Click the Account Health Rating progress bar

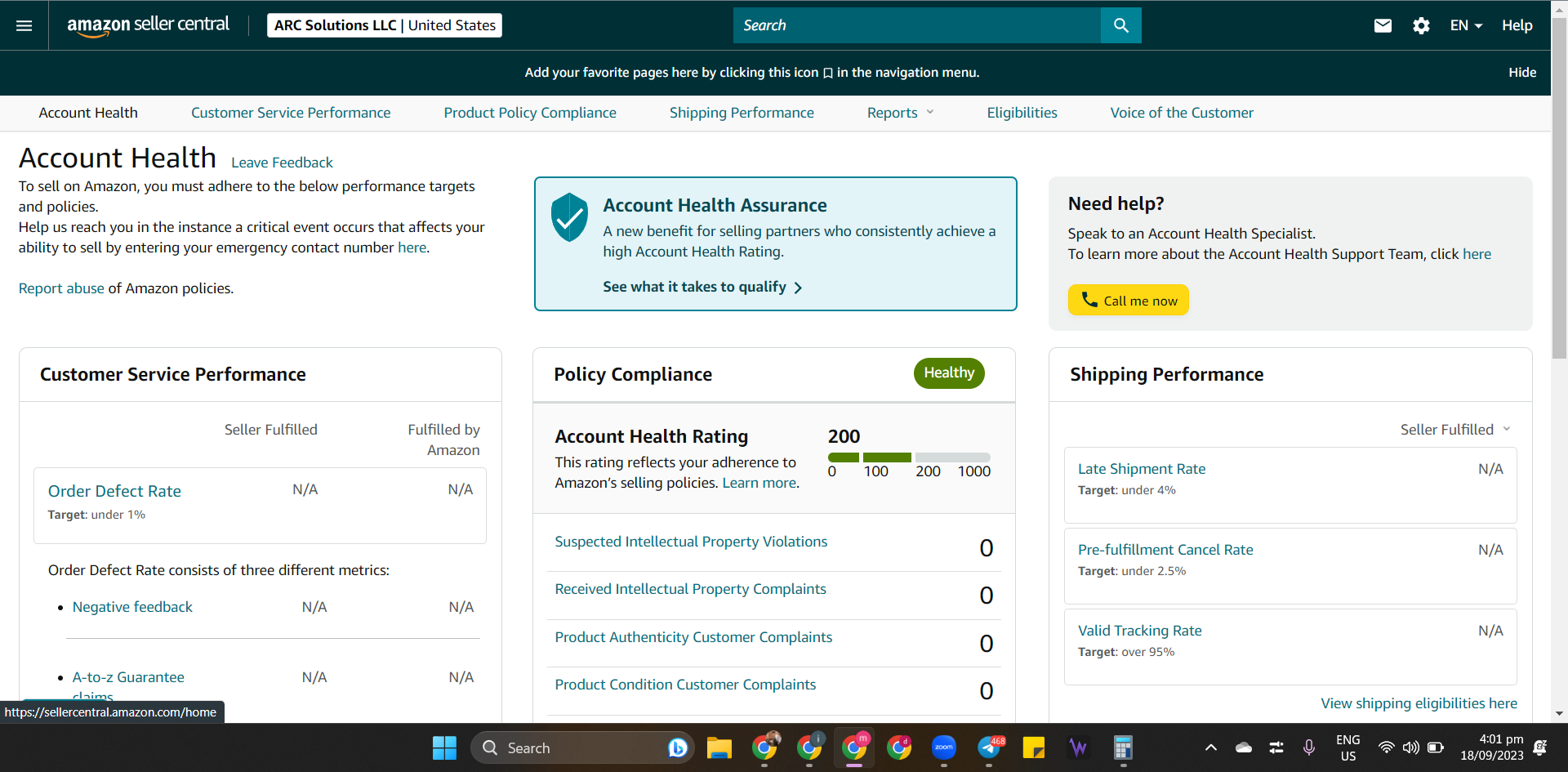pos(909,457)
